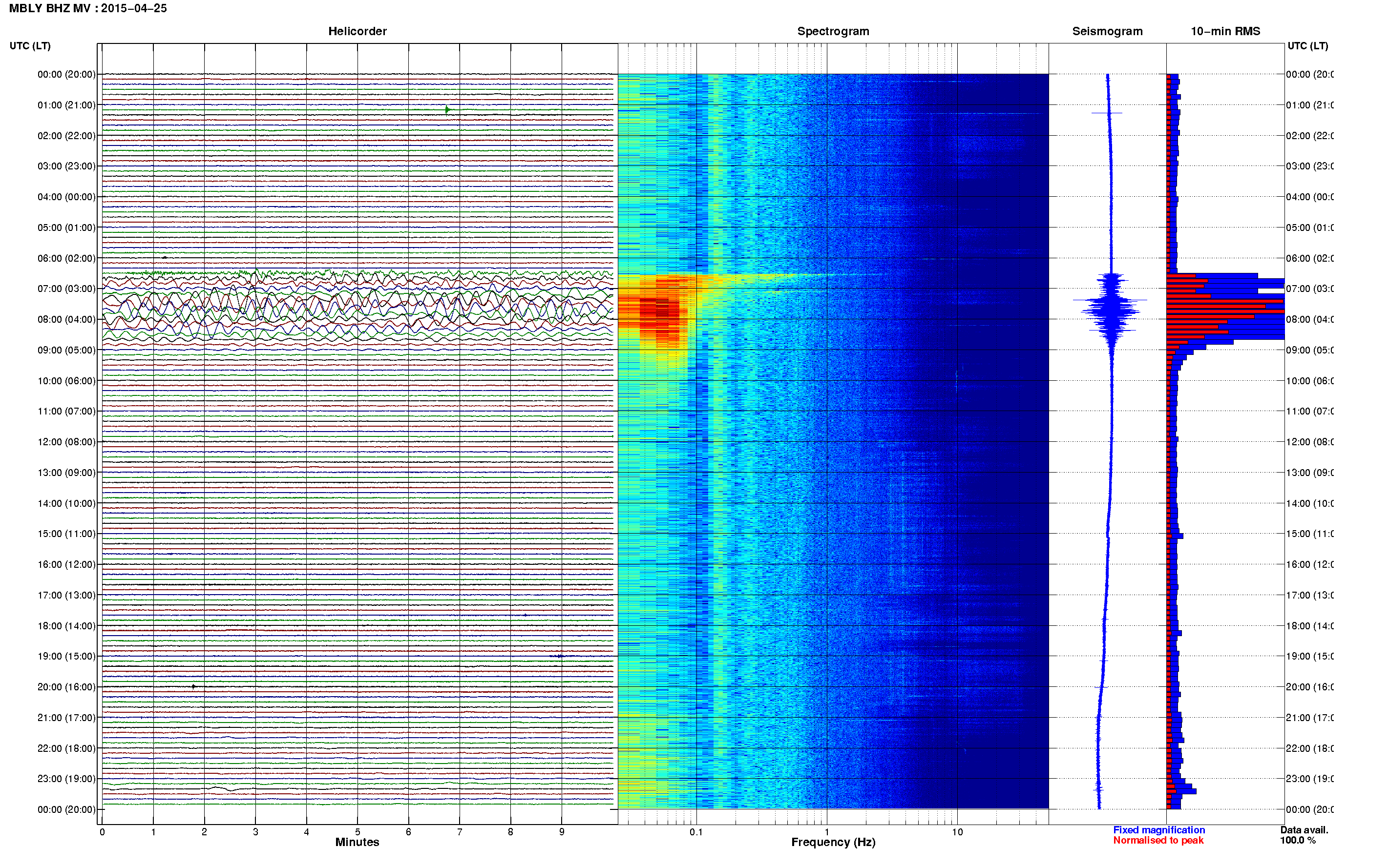The width and height of the screenshot is (1389, 868).
Task: Click left time label 20:00 (16:00)
Action: [66, 687]
